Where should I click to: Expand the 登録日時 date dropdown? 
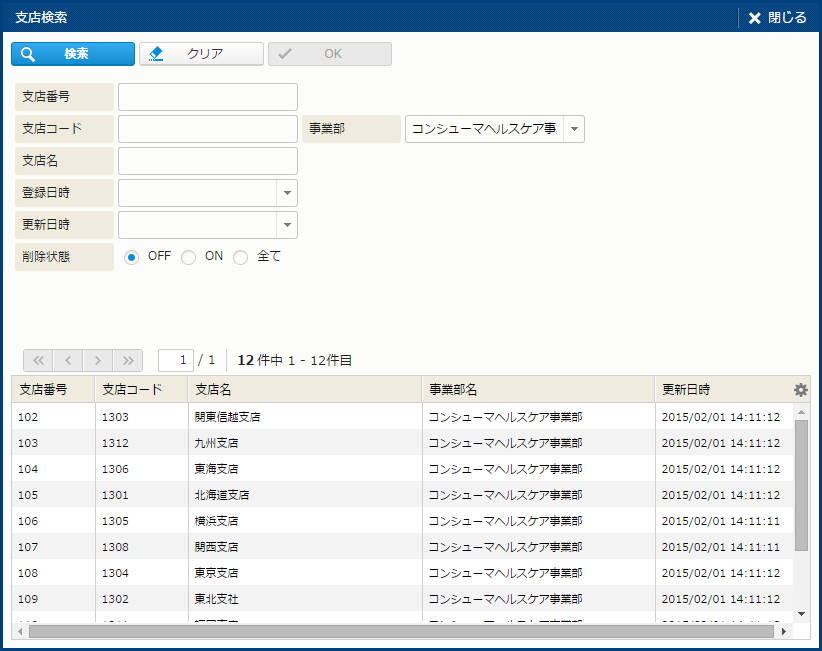pos(287,193)
